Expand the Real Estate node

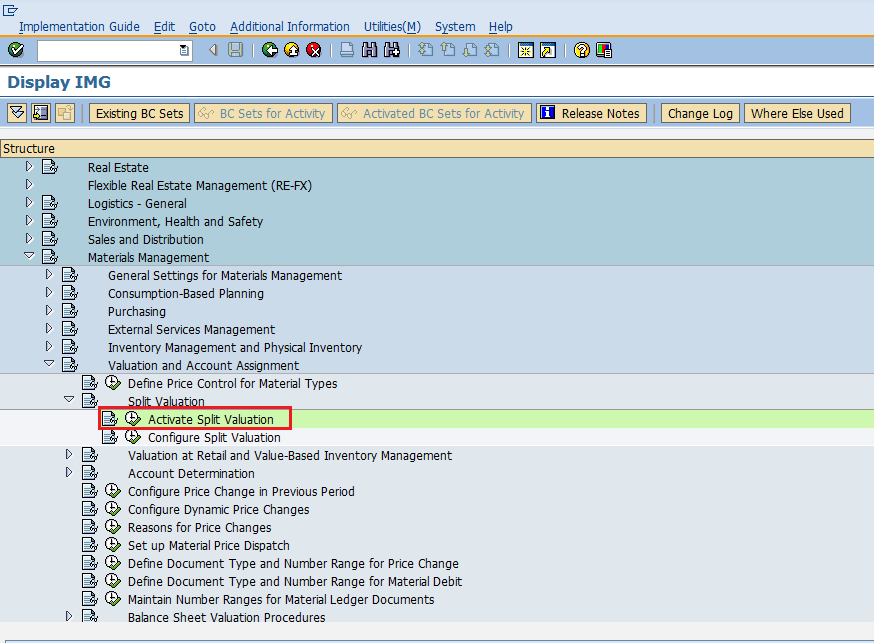tap(29, 166)
